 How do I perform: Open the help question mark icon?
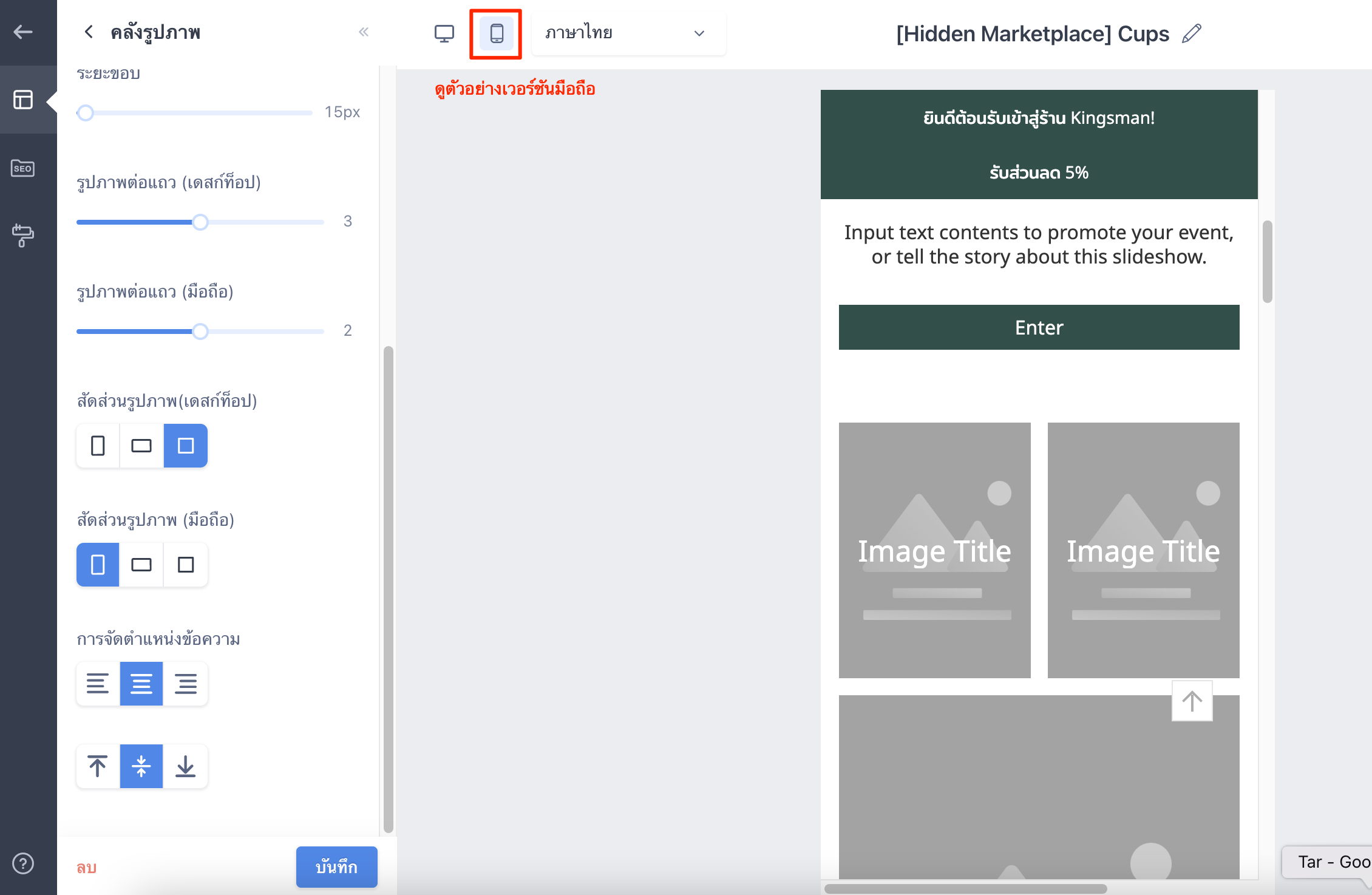pyautogui.click(x=23, y=863)
